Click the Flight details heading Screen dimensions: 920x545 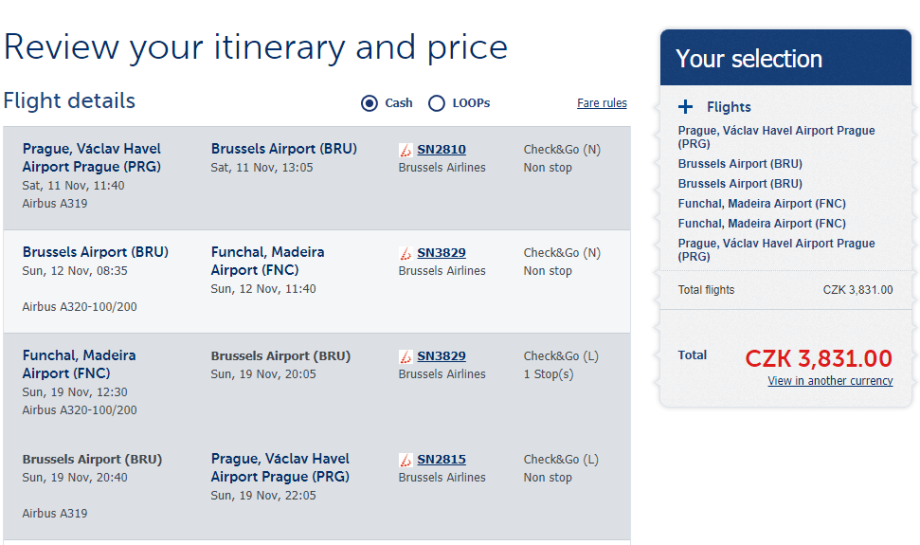coord(69,101)
